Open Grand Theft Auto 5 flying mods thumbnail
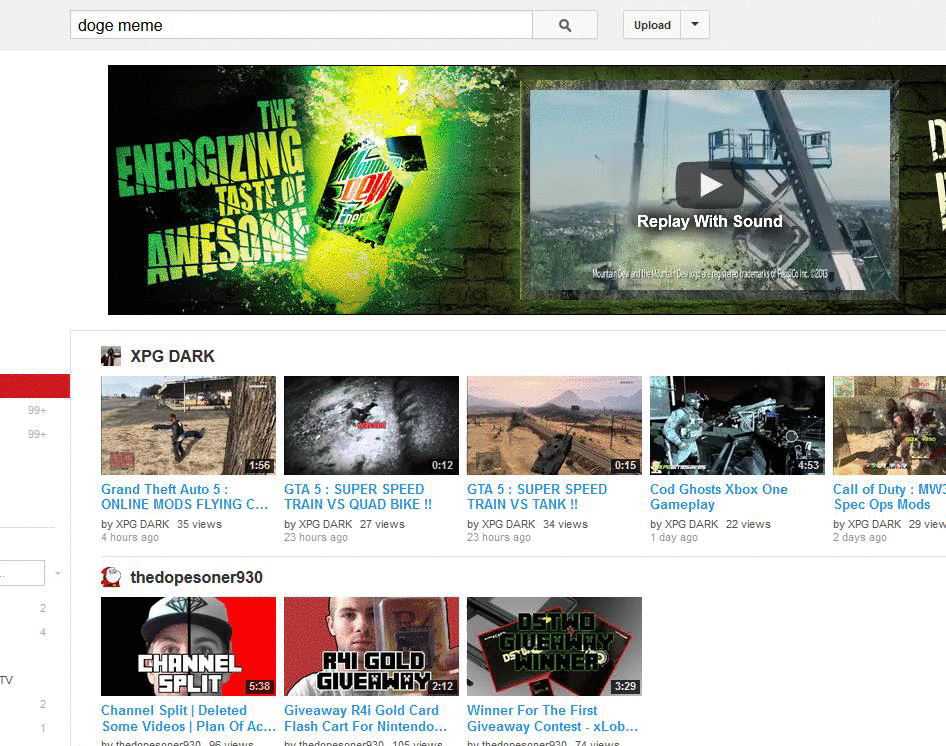Screen dimensions: 946x746 coord(188,425)
